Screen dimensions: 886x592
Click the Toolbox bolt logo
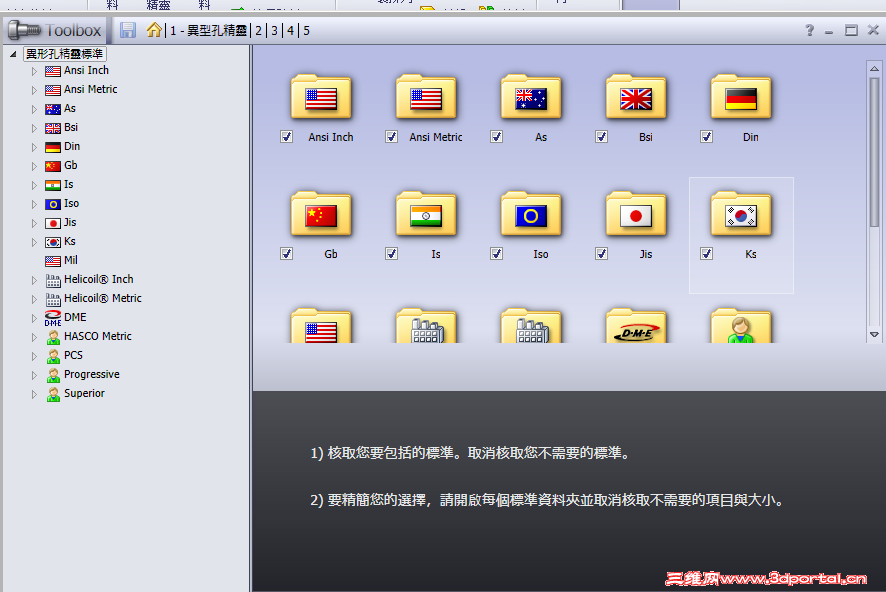pos(24,29)
